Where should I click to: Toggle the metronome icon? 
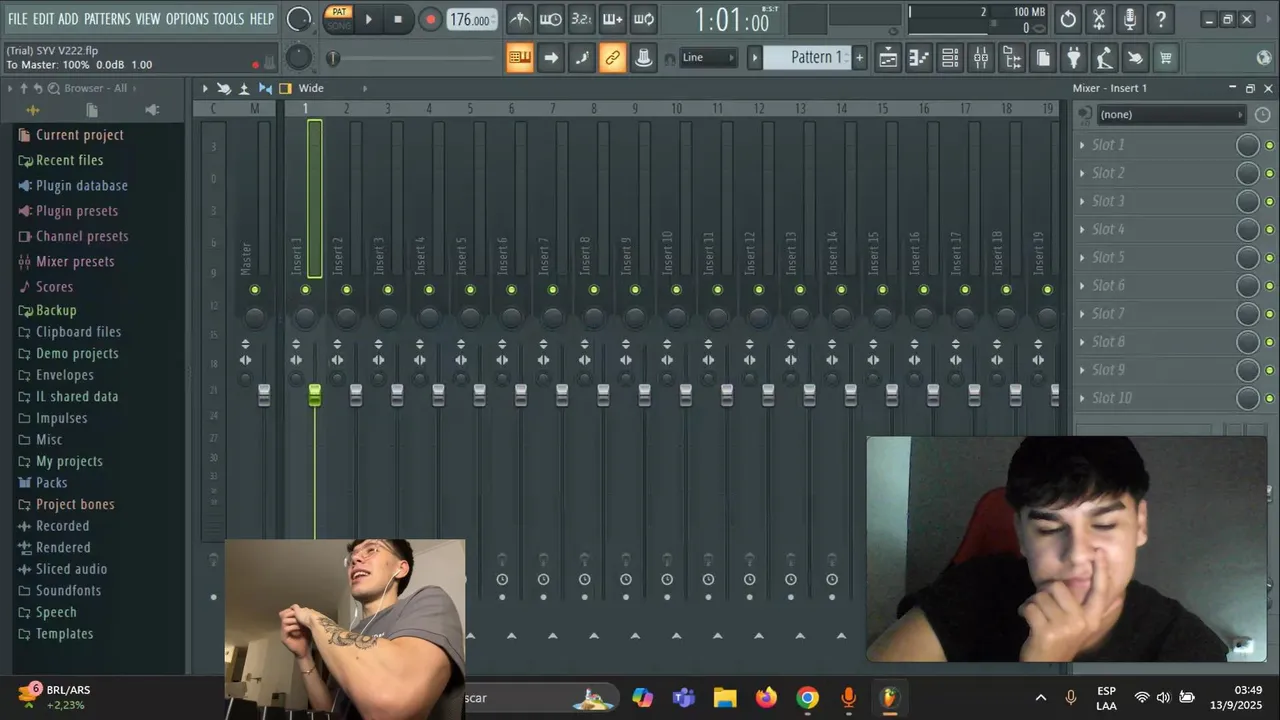(x=519, y=19)
